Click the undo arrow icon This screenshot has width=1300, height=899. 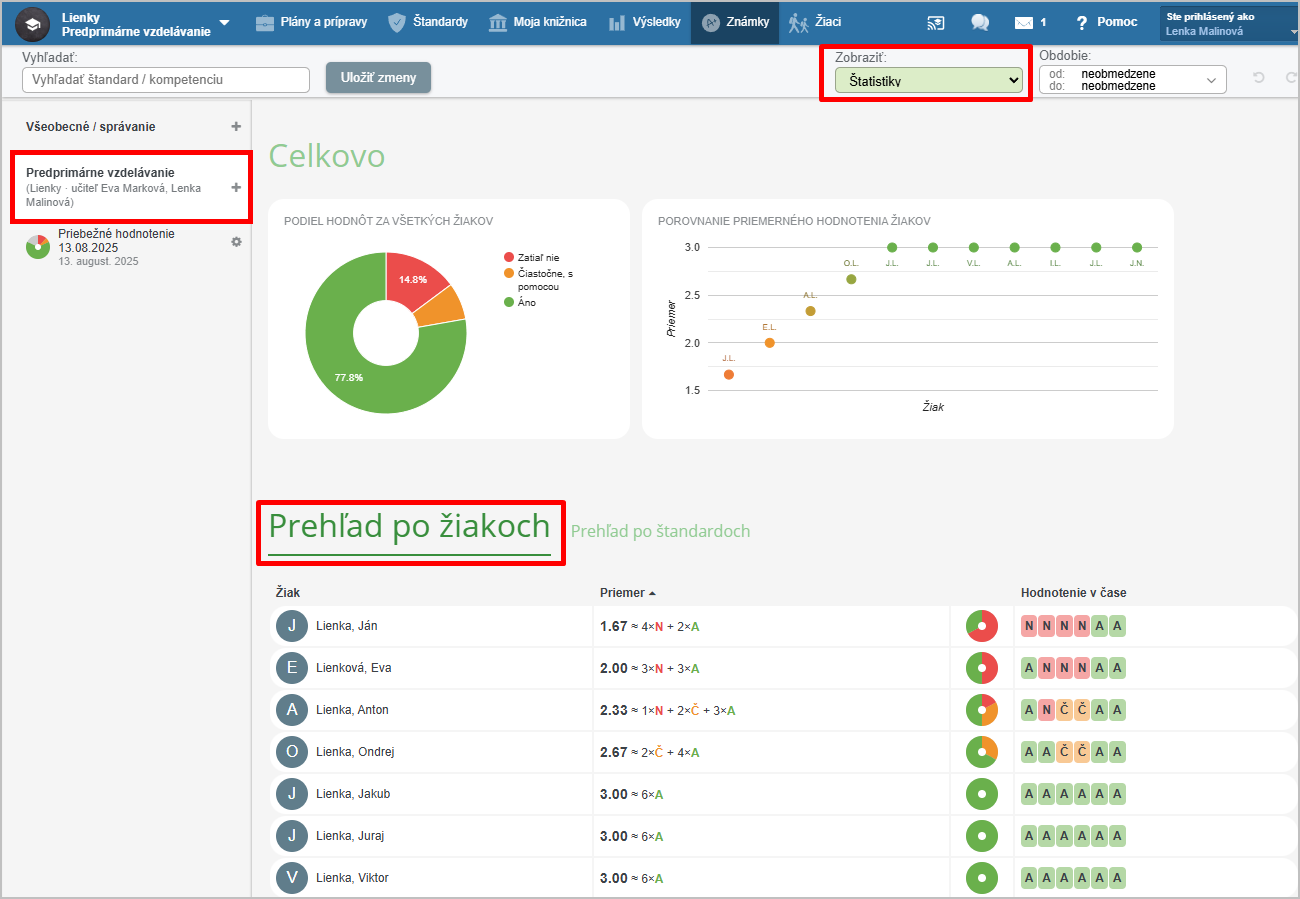(1258, 78)
